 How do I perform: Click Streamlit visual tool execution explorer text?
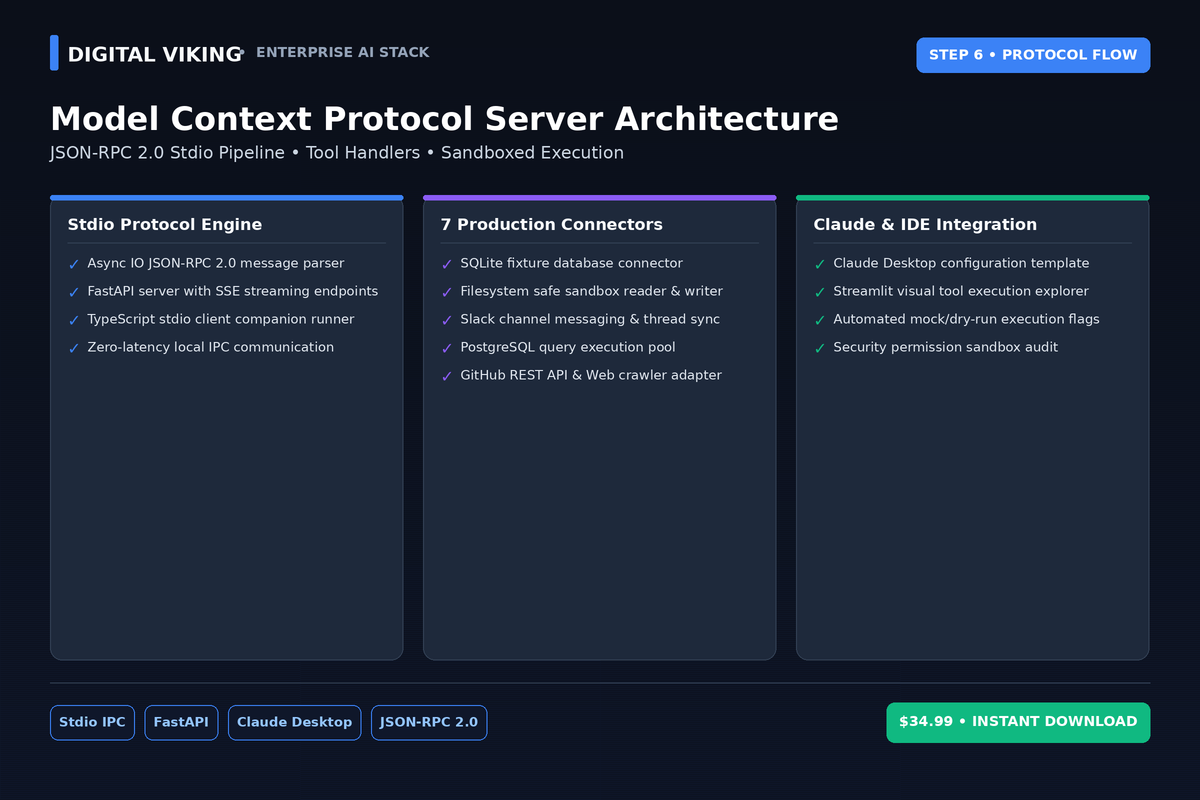pyautogui.click(x=961, y=291)
